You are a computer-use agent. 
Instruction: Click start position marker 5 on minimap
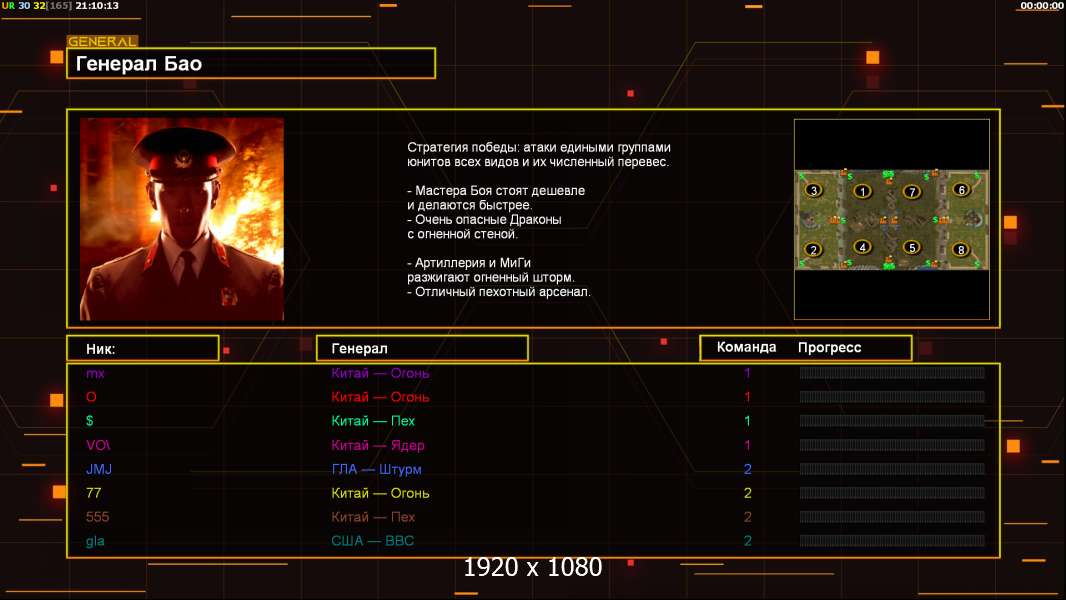click(x=912, y=247)
